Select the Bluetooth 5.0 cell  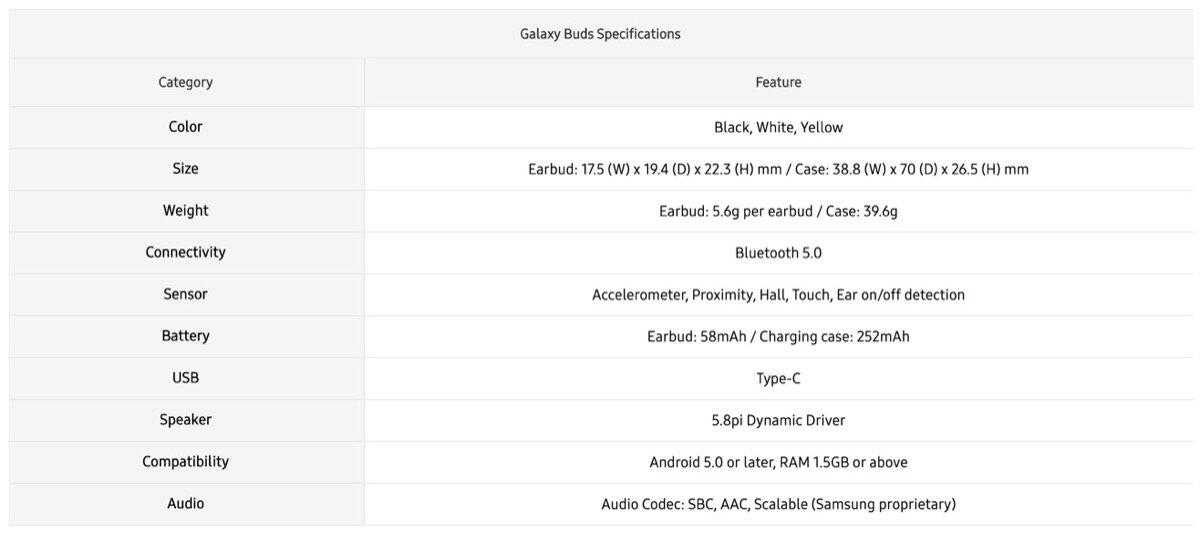point(778,253)
